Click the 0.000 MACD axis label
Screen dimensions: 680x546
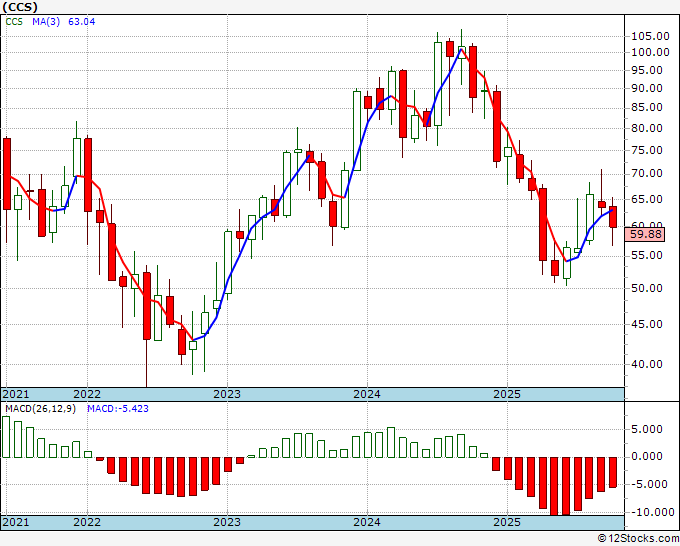[x=647, y=457]
